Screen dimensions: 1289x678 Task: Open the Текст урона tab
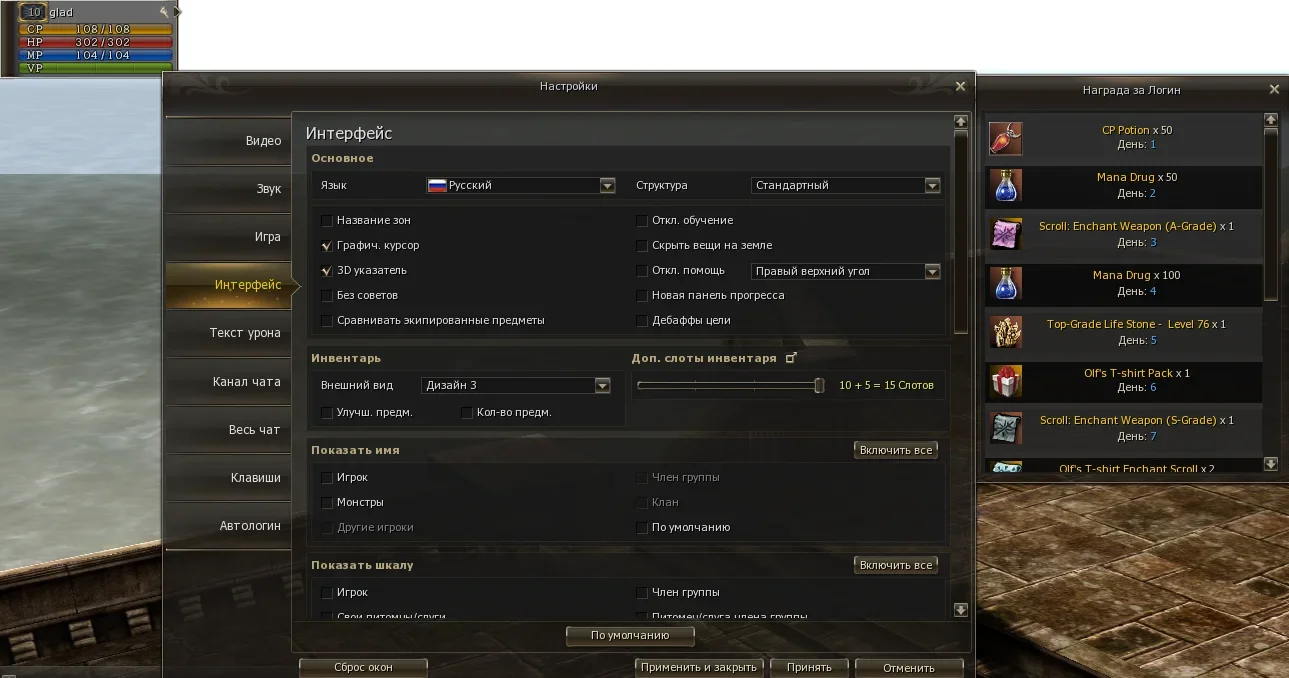228,333
